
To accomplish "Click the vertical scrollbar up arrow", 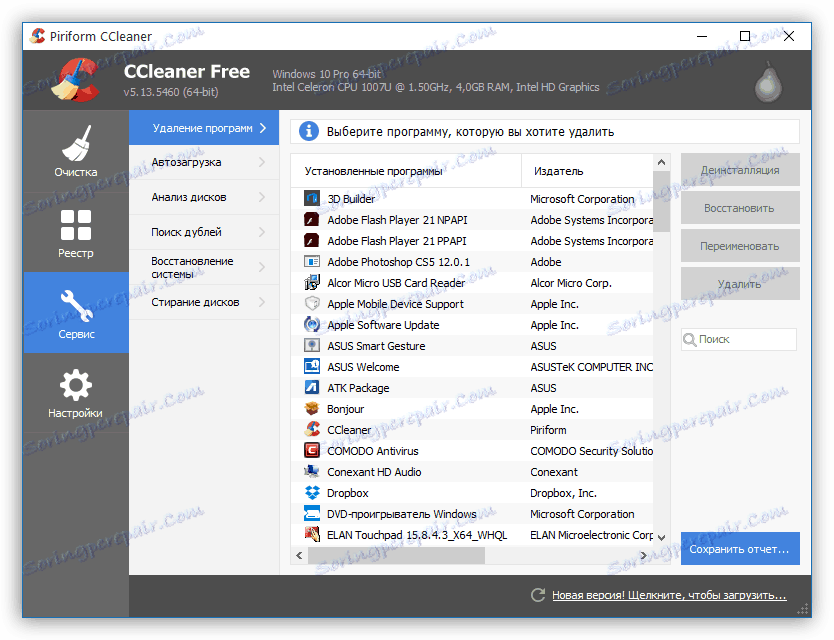I will tap(661, 162).
